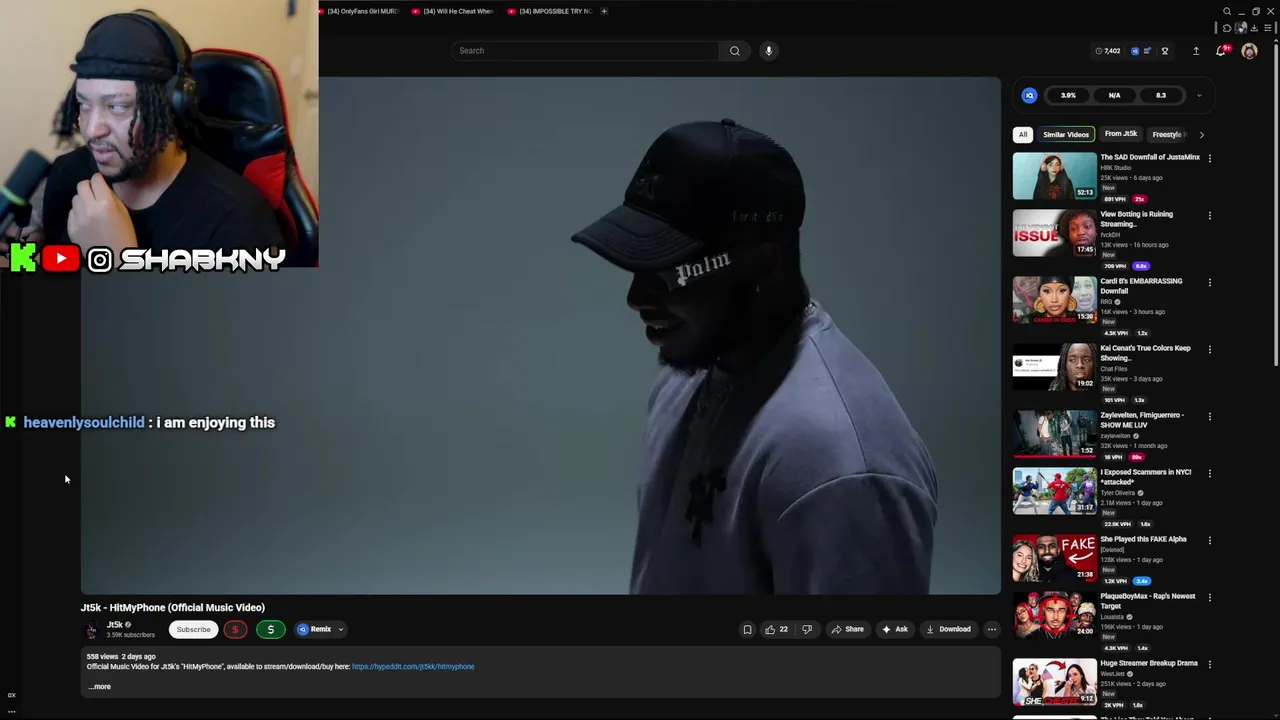The height and width of the screenshot is (720, 1280).
Task: Open I Exposed Scammers in NYC thumbnail
Action: click(x=1054, y=491)
